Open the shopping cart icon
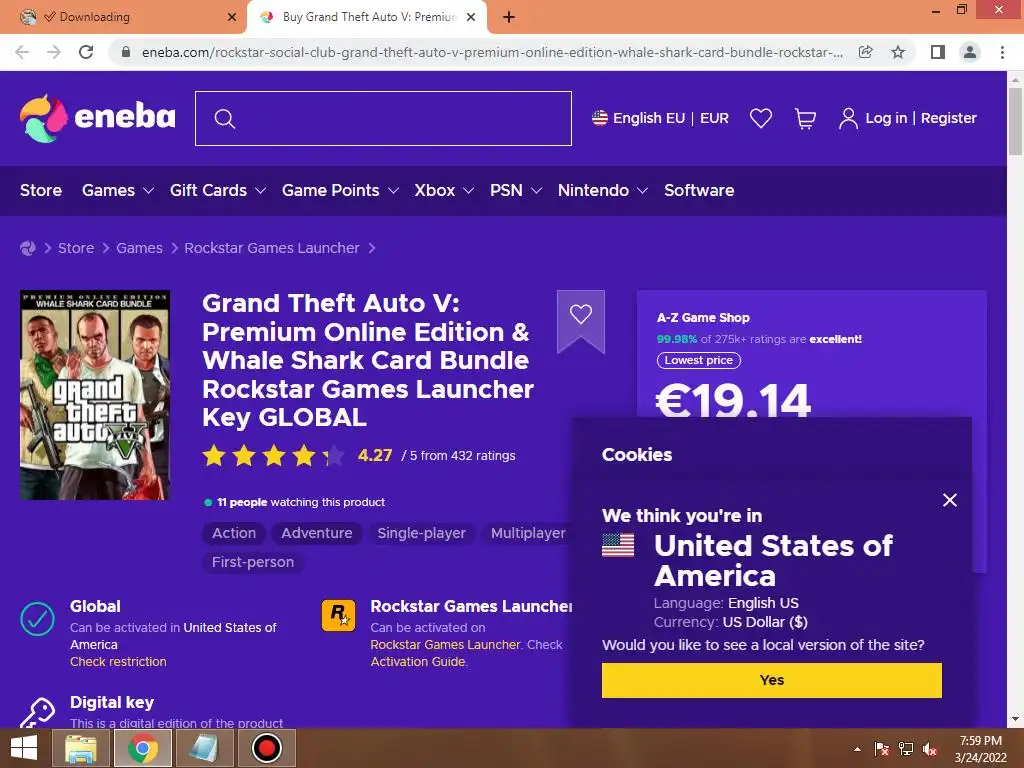Viewport: 1024px width, 768px height. pos(805,118)
